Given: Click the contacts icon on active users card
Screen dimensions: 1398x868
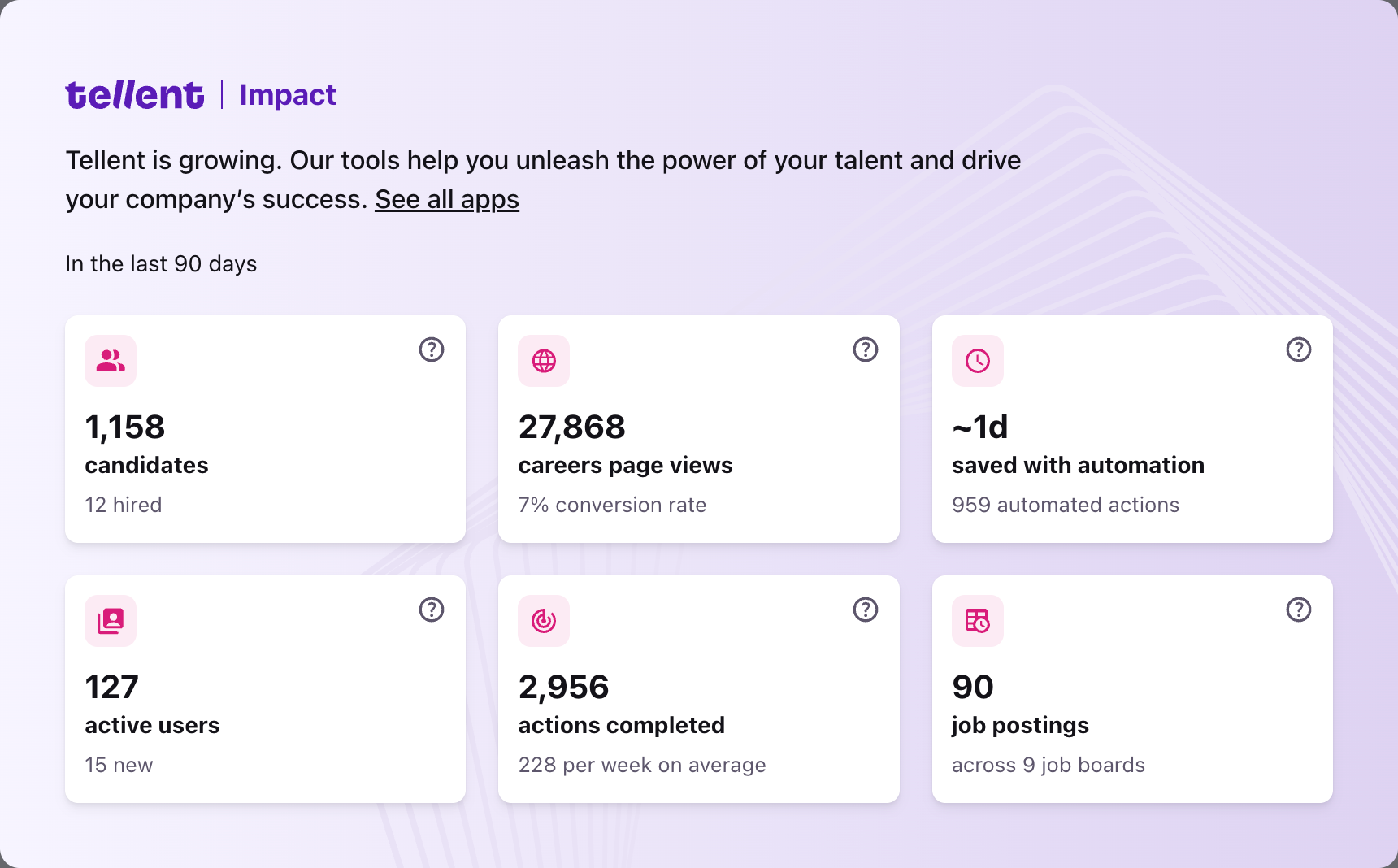Looking at the screenshot, I should tap(111, 621).
